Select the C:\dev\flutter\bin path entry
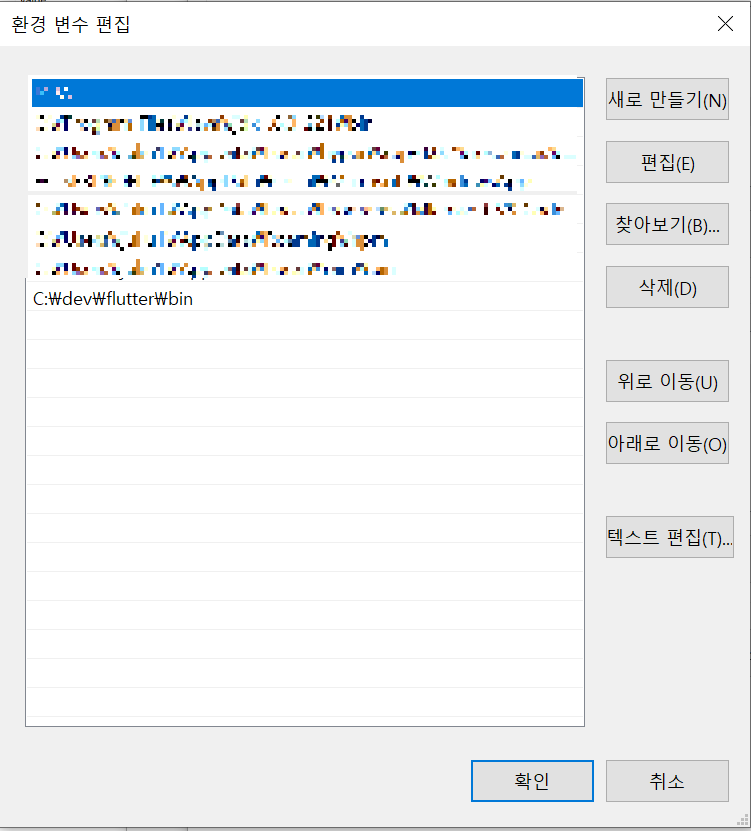 tap(305, 299)
